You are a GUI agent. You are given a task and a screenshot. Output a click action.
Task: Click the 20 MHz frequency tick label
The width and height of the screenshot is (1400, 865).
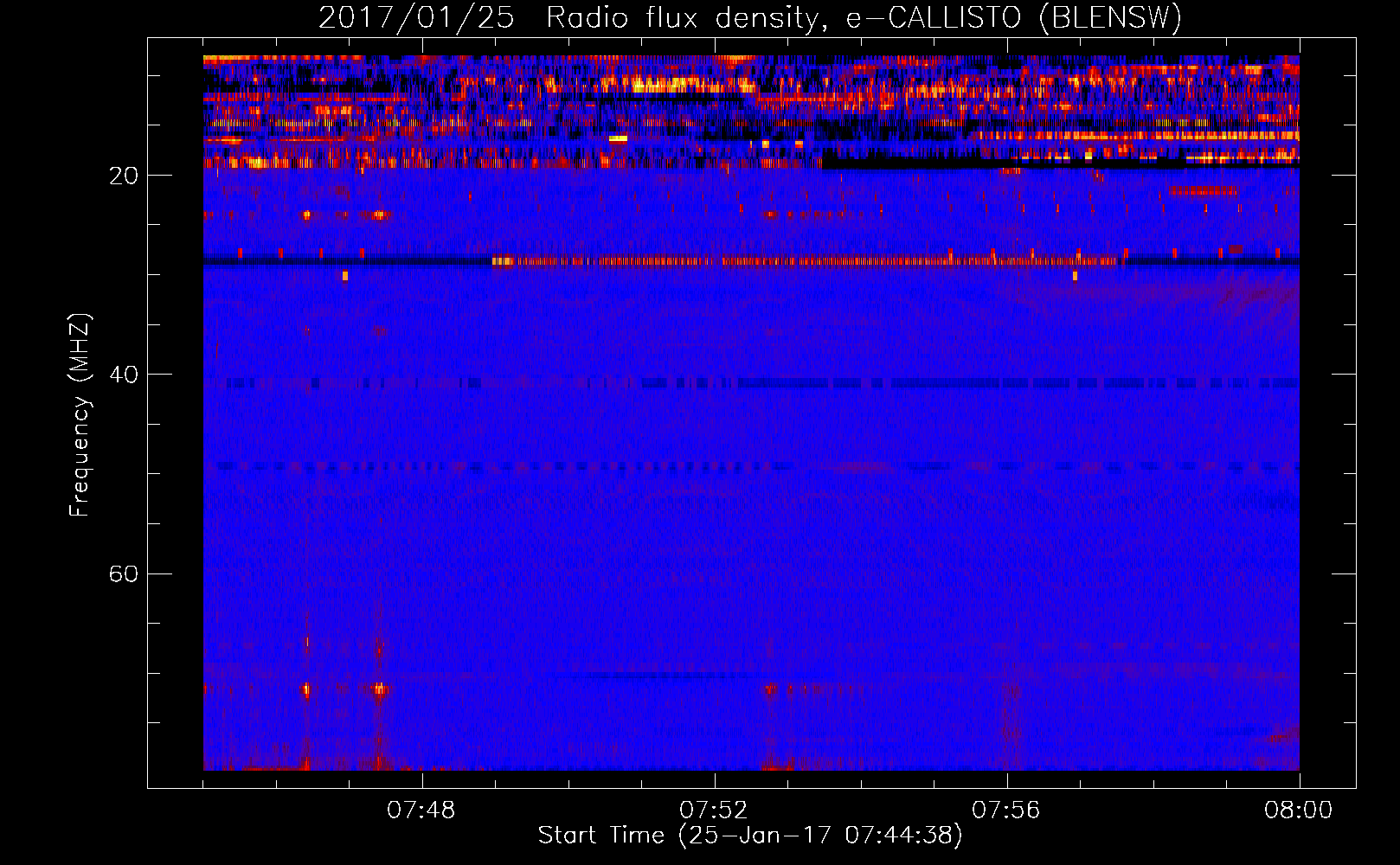coord(124,176)
